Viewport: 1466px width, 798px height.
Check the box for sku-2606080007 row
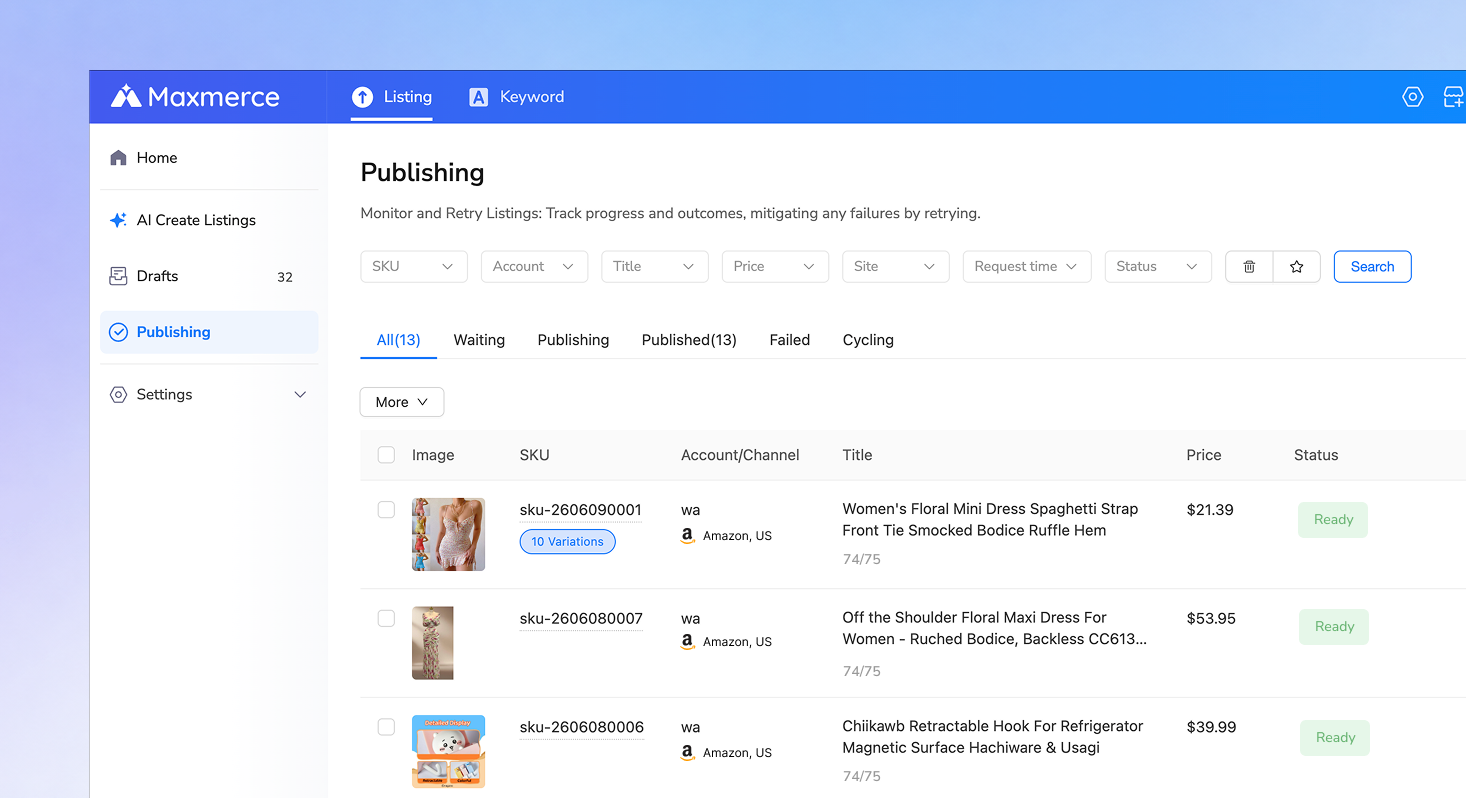pyautogui.click(x=386, y=618)
